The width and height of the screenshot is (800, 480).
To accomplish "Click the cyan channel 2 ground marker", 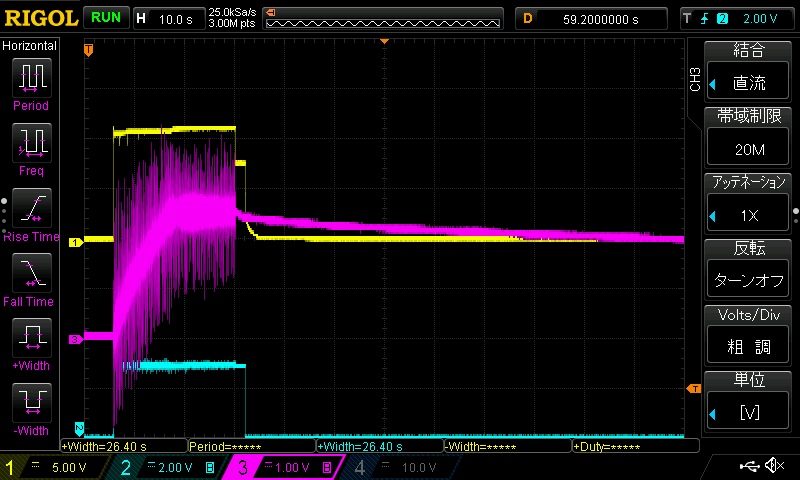I will pyautogui.click(x=79, y=428).
